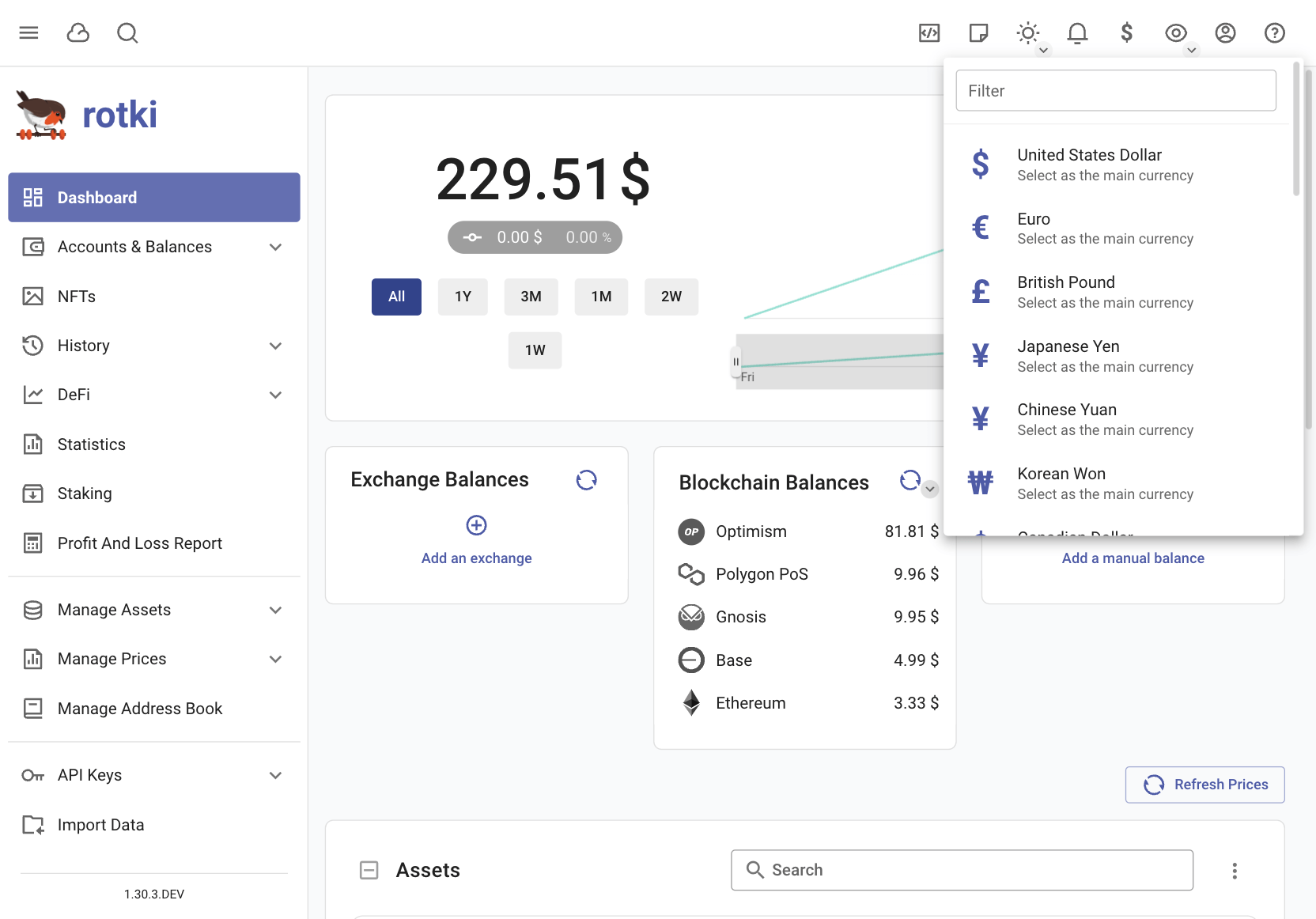Open the cloud sync status icon
Screen dimensions: 1316x919
coord(78,32)
